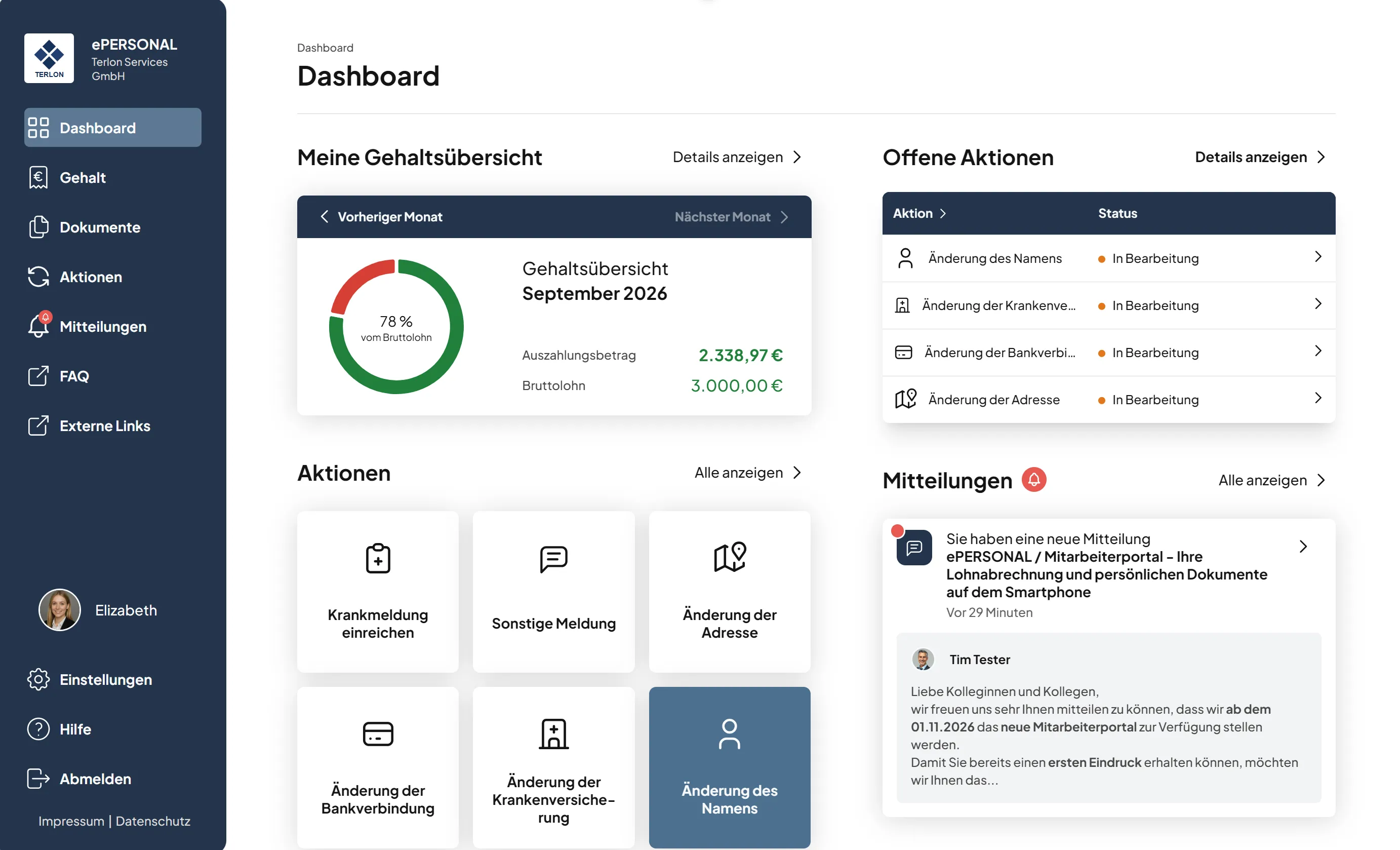Screen dimensions: 1400x850
Task: Click the Hilfe question mark icon
Action: [38, 729]
